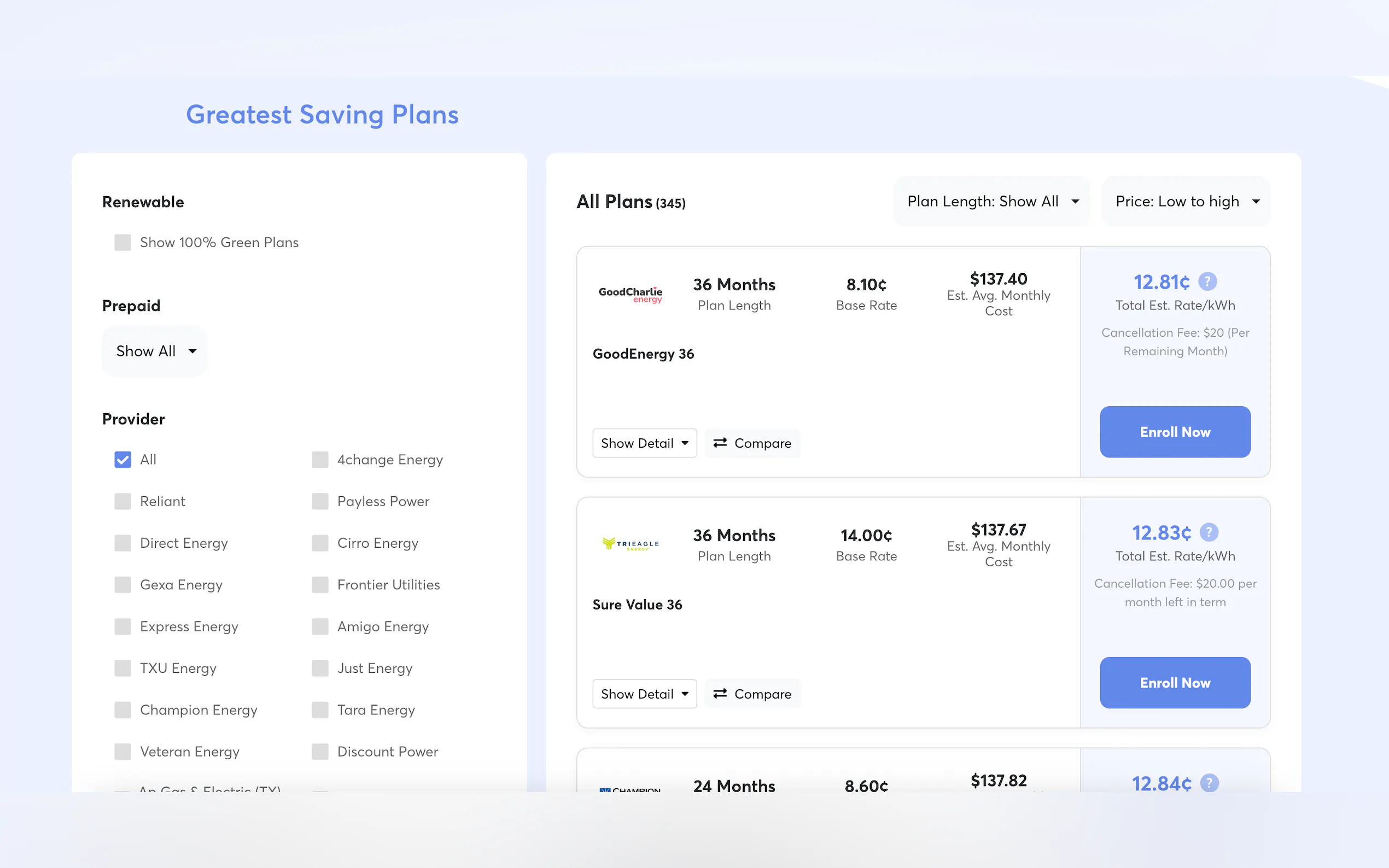Uncheck the All providers checkbox

pos(123,459)
